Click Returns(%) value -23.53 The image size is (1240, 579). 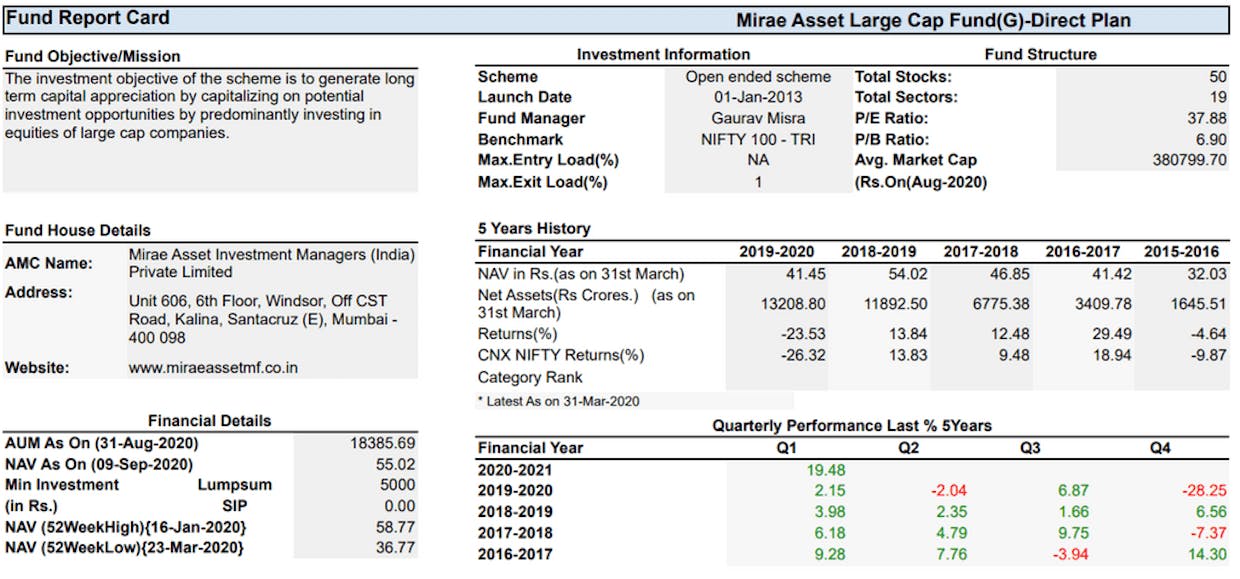pos(804,334)
